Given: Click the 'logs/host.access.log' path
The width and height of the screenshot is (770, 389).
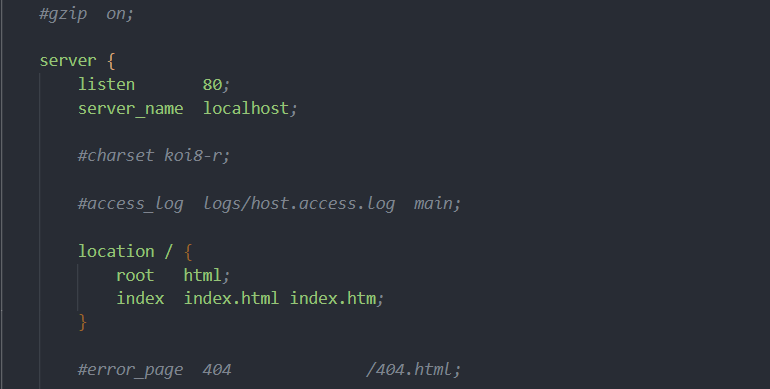Looking at the screenshot, I should pyautogui.click(x=299, y=204).
